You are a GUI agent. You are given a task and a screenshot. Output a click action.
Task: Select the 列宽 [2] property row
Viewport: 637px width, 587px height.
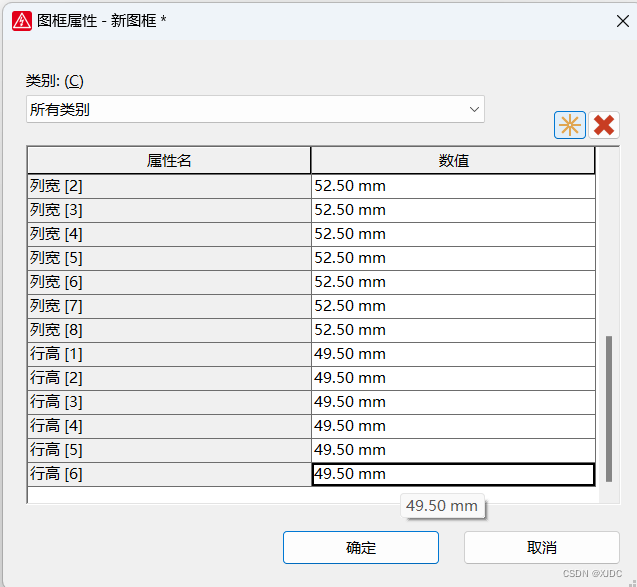[x=169, y=186]
